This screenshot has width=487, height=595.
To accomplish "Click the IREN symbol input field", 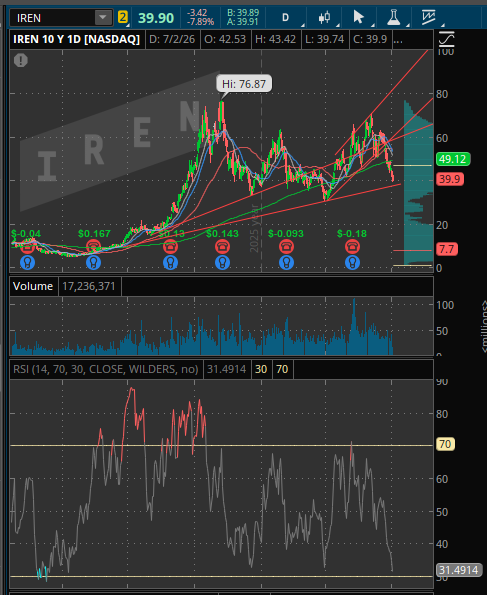I will tap(53, 18).
